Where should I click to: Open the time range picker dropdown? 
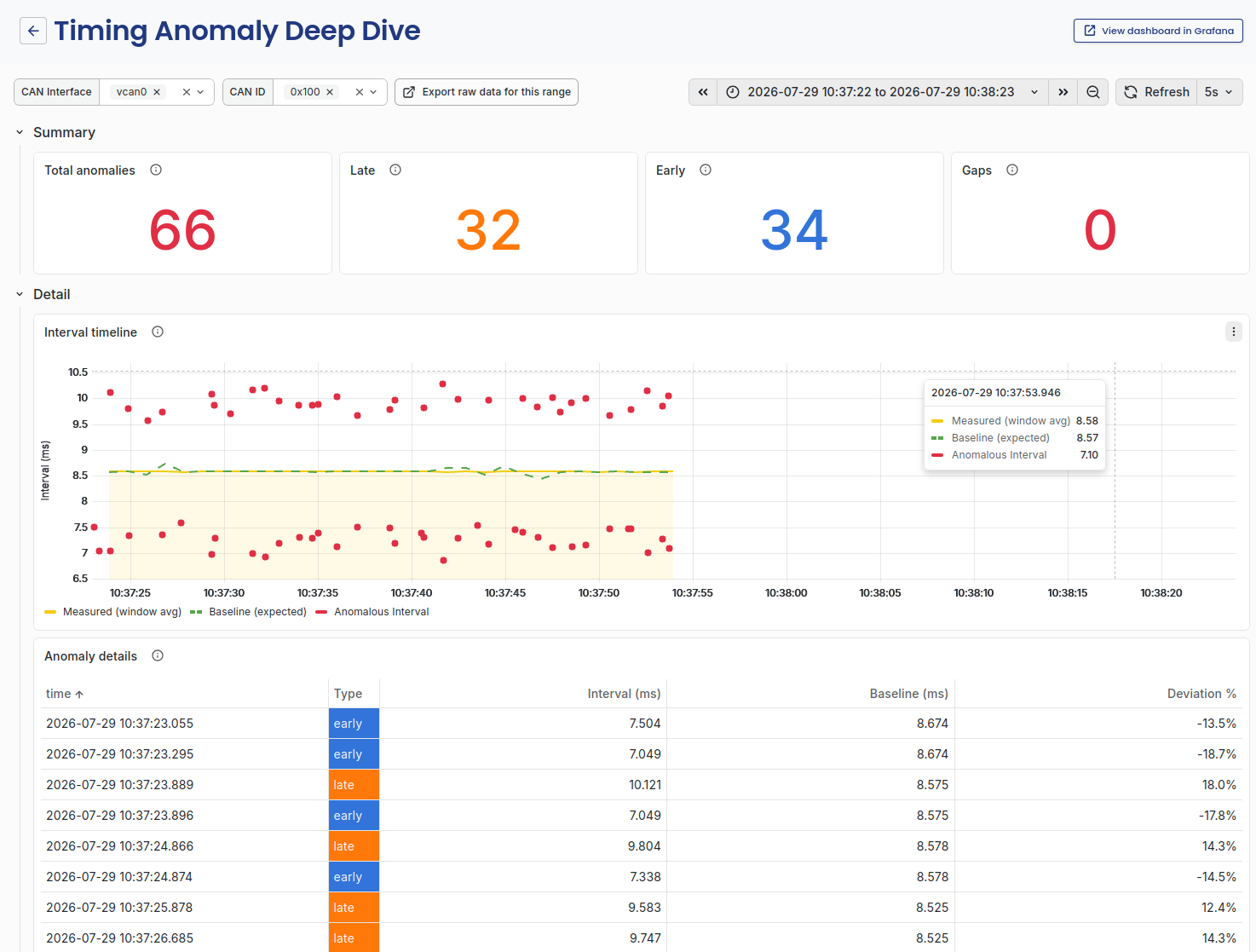tap(883, 92)
